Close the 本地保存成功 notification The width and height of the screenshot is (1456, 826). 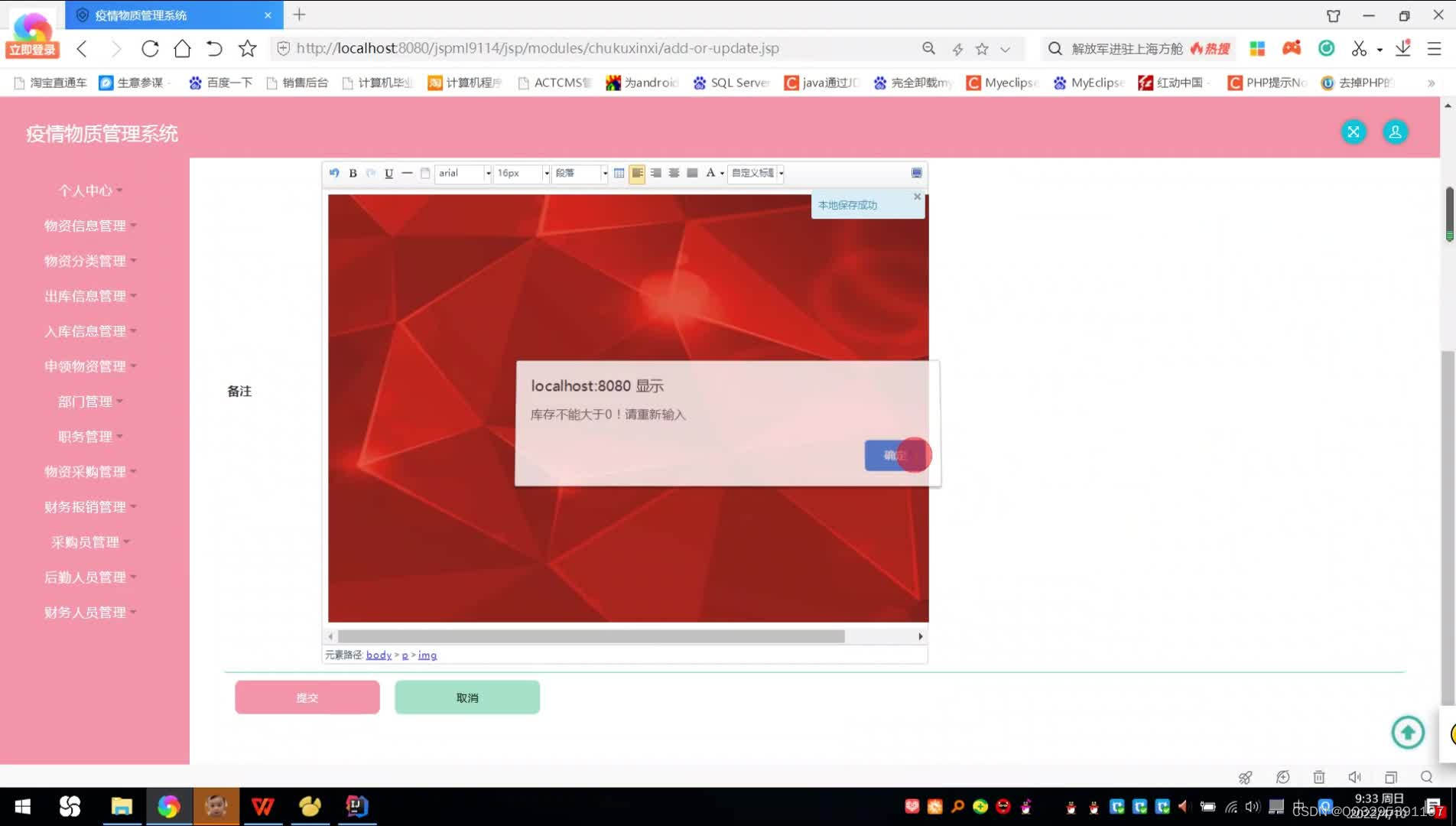point(917,197)
